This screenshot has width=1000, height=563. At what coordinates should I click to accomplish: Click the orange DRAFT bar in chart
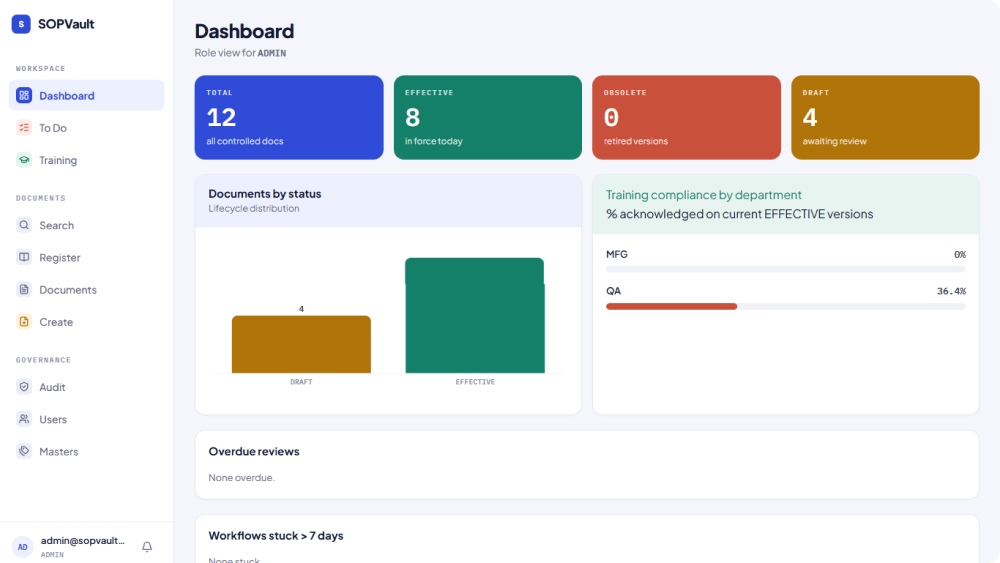pyautogui.click(x=301, y=344)
